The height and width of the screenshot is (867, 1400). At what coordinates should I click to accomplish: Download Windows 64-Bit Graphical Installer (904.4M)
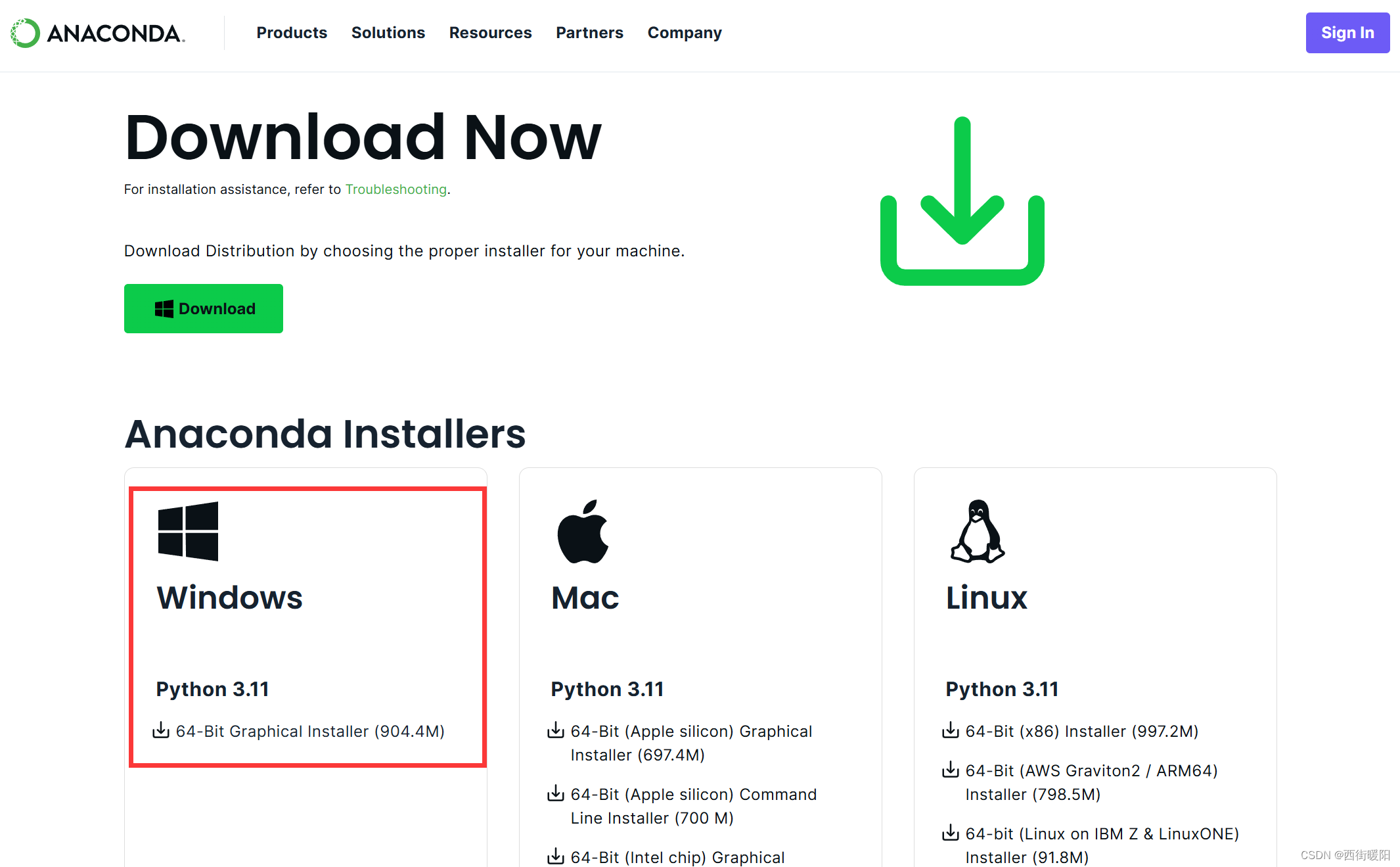click(310, 732)
